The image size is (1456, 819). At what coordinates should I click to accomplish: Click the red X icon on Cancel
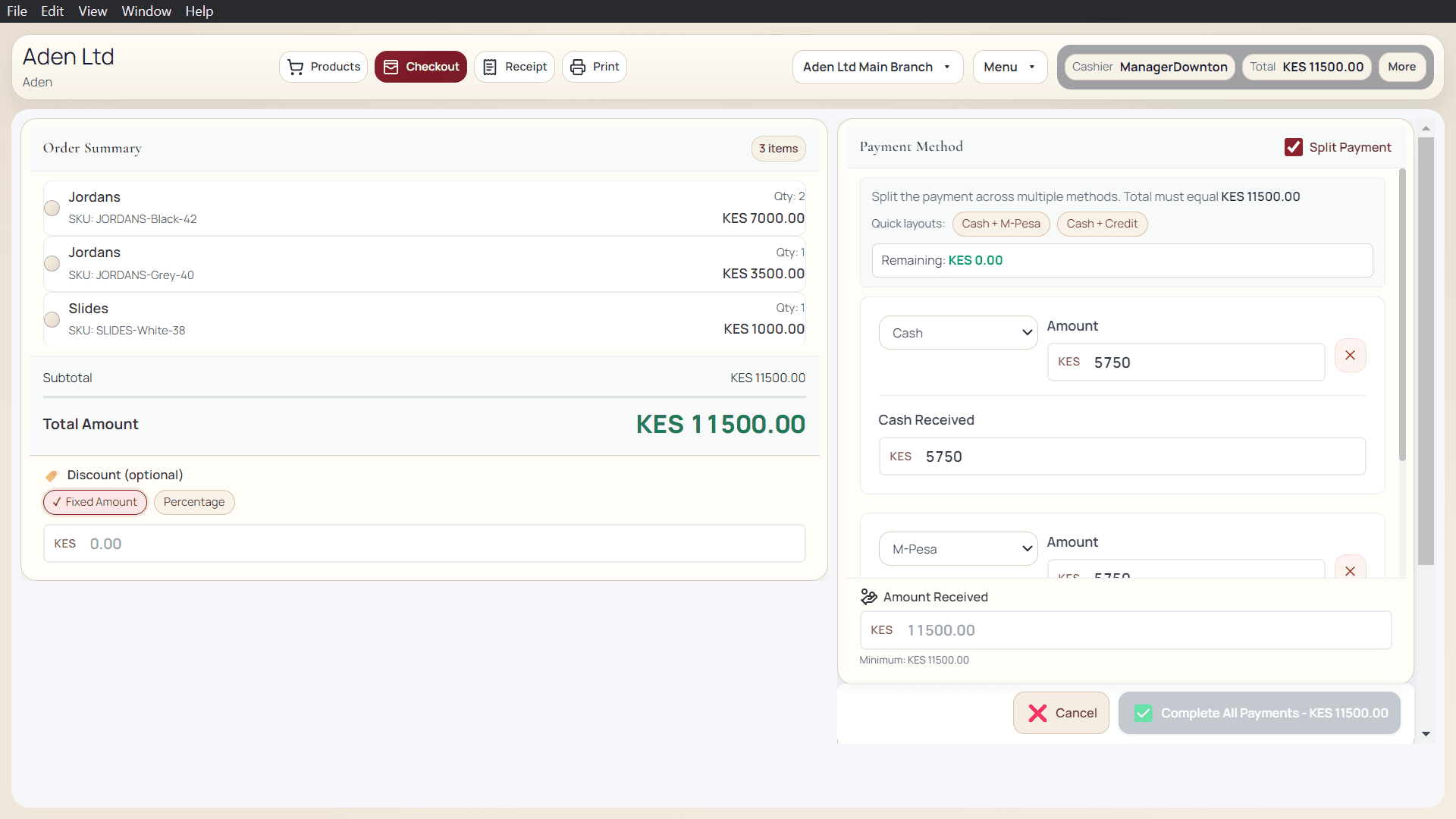click(x=1037, y=713)
